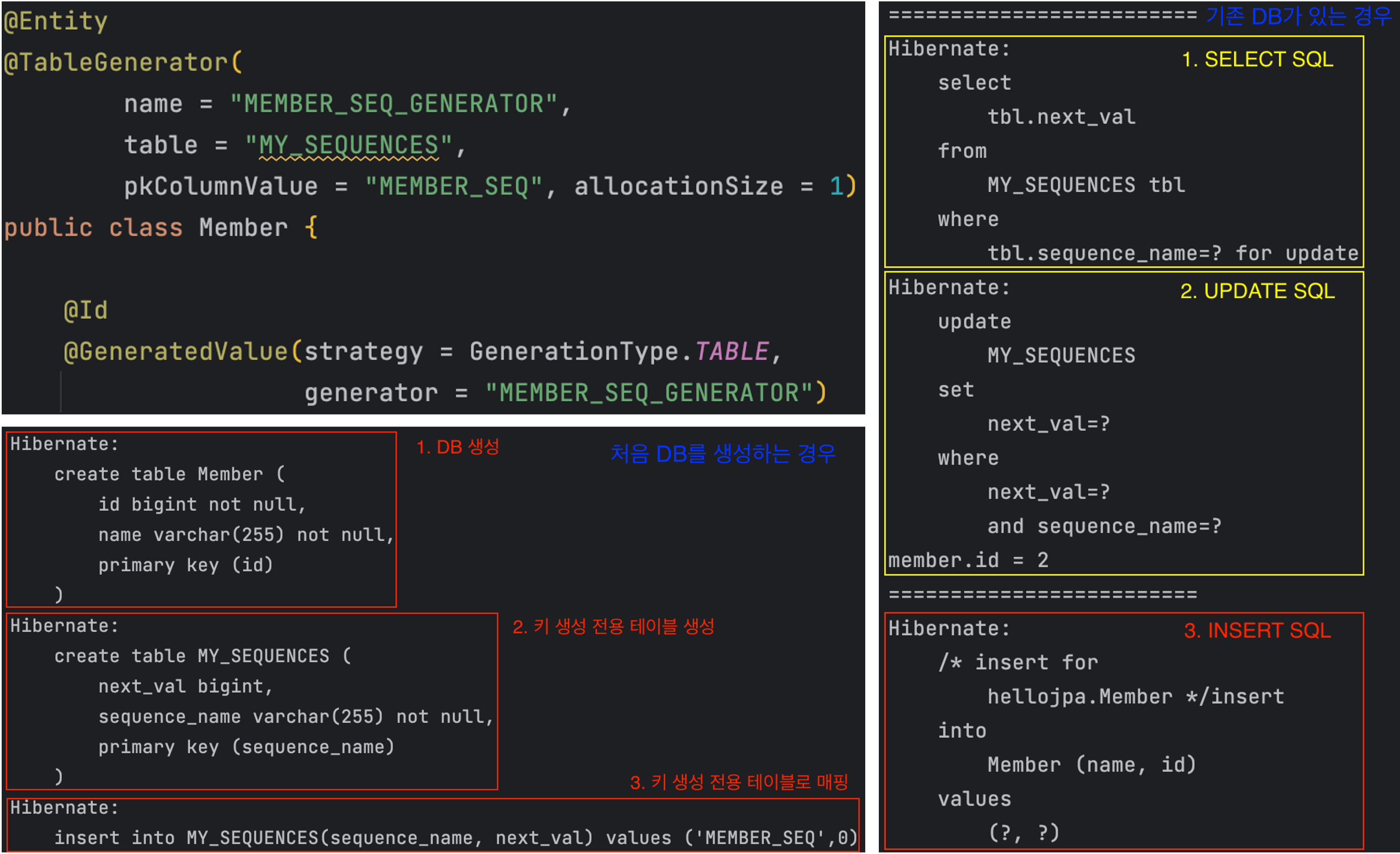Viewport: 1400px width, 854px height.
Task: Click the @Entity annotation
Action: 55,22
